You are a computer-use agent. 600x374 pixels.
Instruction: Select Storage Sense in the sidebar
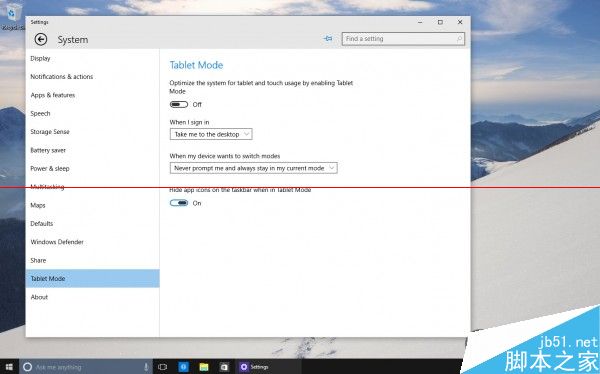click(x=50, y=132)
